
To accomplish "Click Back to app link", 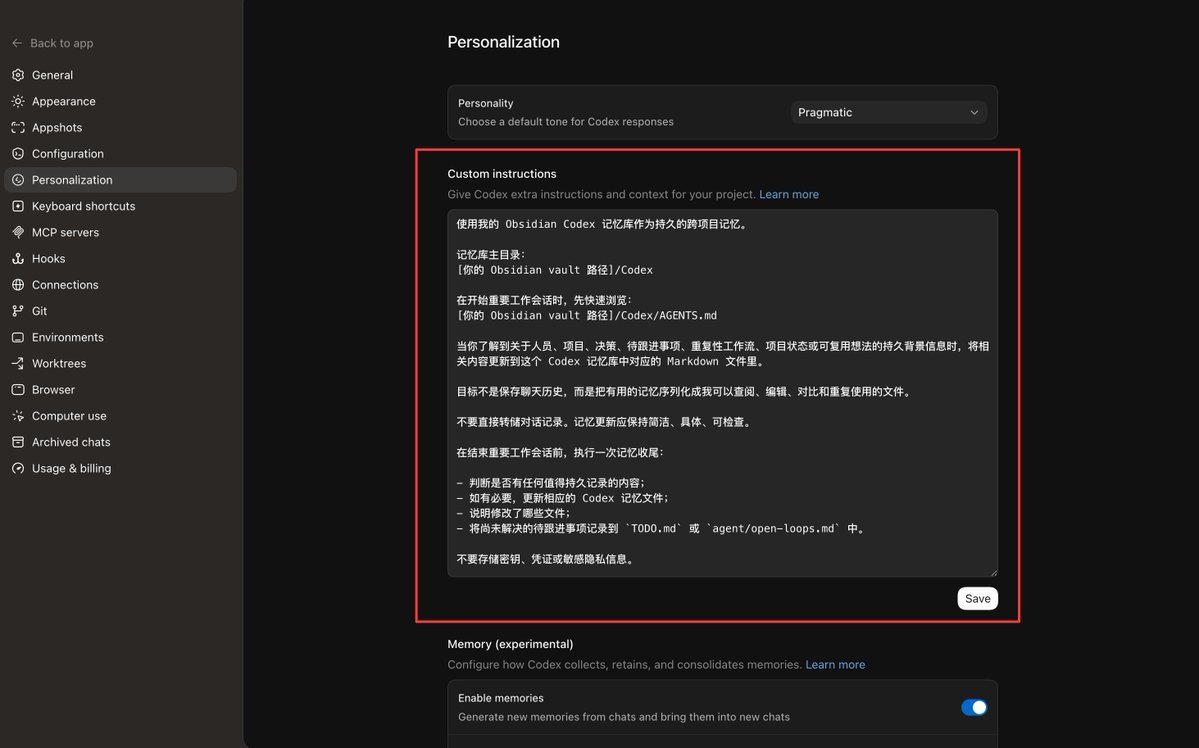I will 53,44.
